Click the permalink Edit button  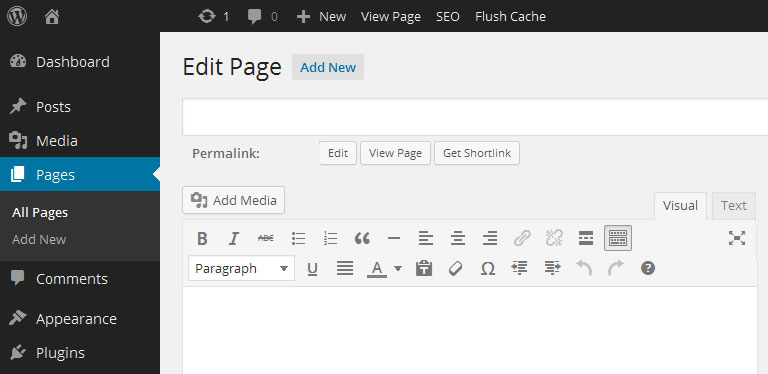pos(338,153)
